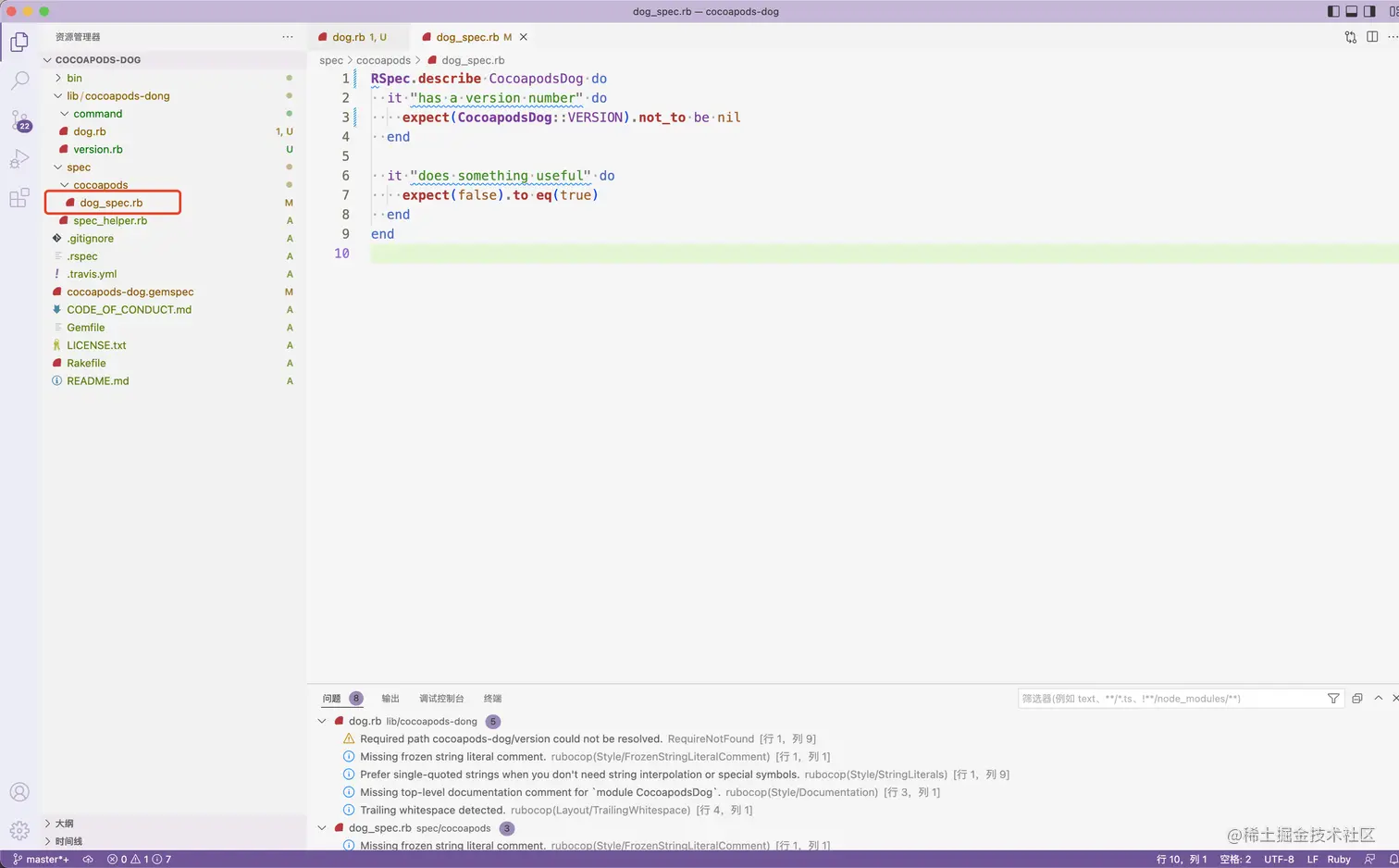Open the Rakefile

86,364
